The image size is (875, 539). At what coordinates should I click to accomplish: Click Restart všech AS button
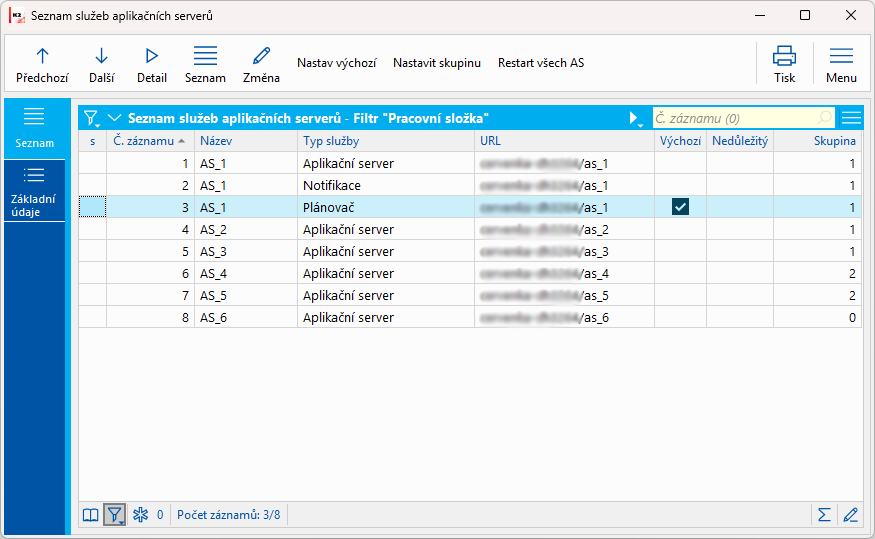pos(541,63)
